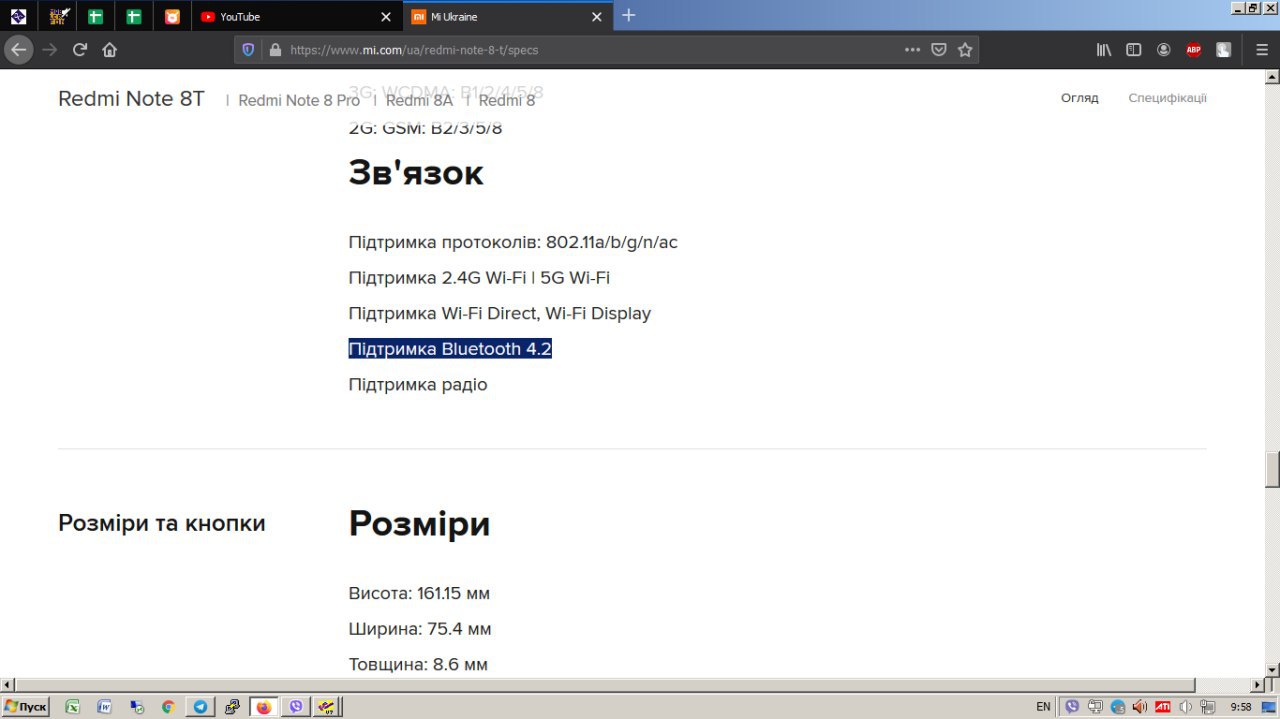Open the orange pinned tab

172,17
